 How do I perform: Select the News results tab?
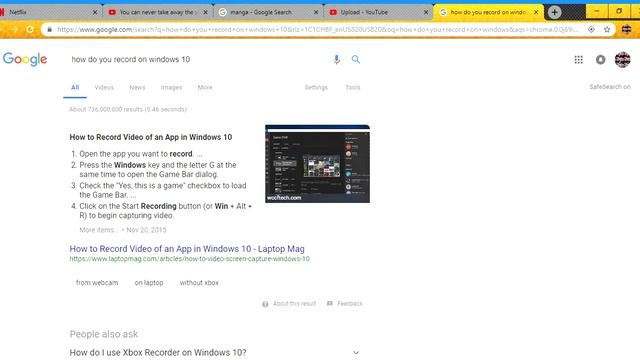click(x=137, y=87)
